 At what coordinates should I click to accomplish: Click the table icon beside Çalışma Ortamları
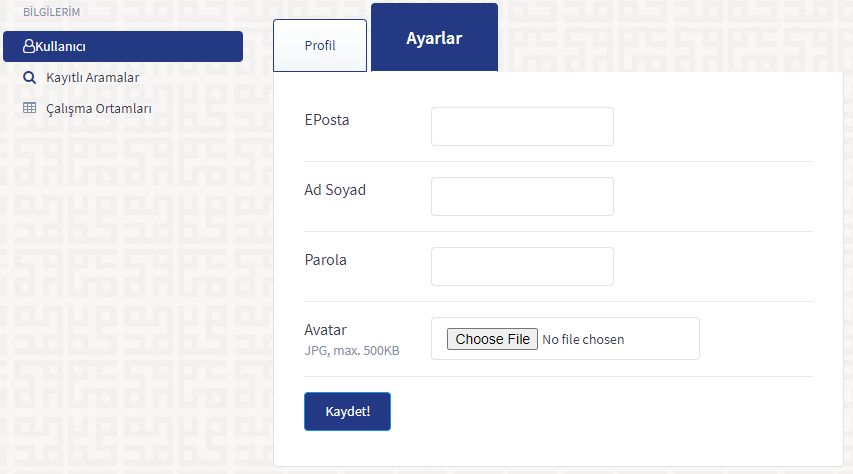coord(29,108)
